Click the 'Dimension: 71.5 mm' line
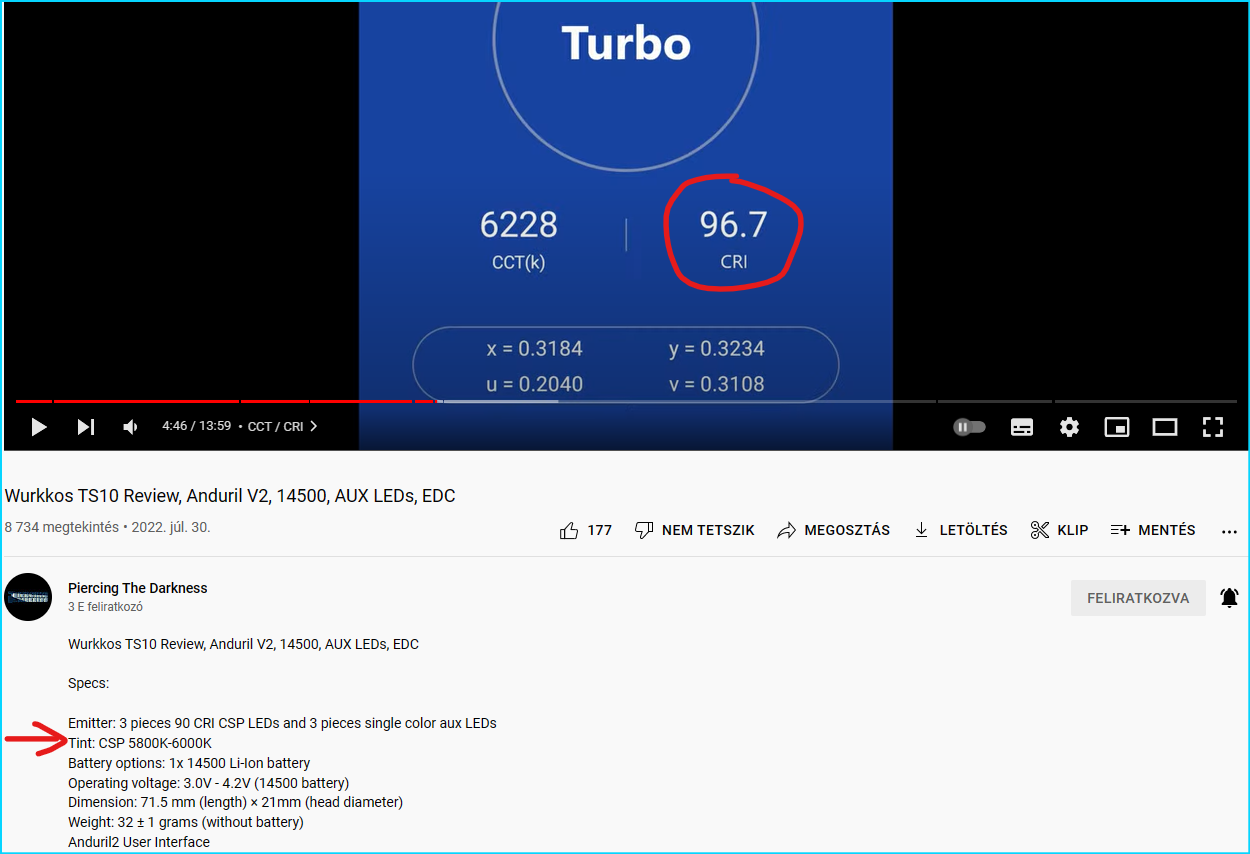This screenshot has width=1250, height=854. [236, 802]
